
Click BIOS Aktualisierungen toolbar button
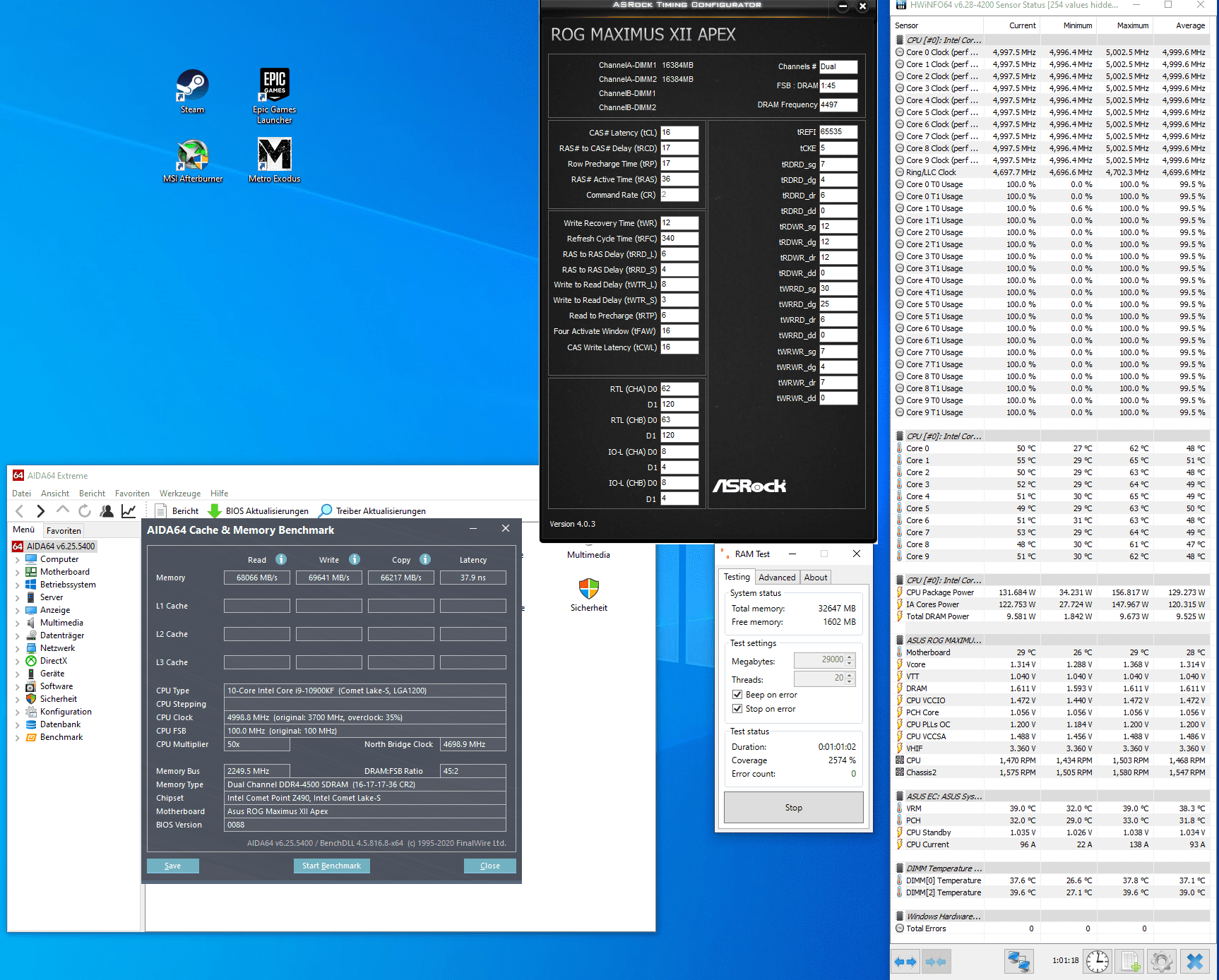click(258, 510)
